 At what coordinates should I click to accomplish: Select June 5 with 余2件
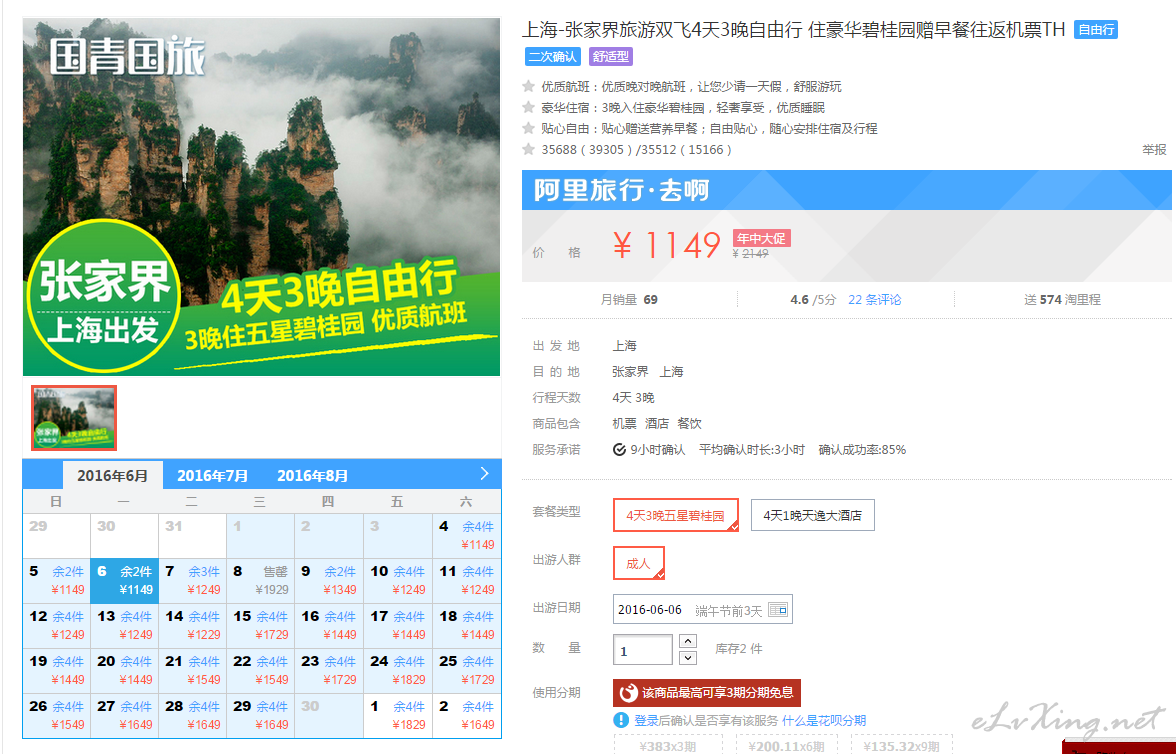[x=56, y=581]
